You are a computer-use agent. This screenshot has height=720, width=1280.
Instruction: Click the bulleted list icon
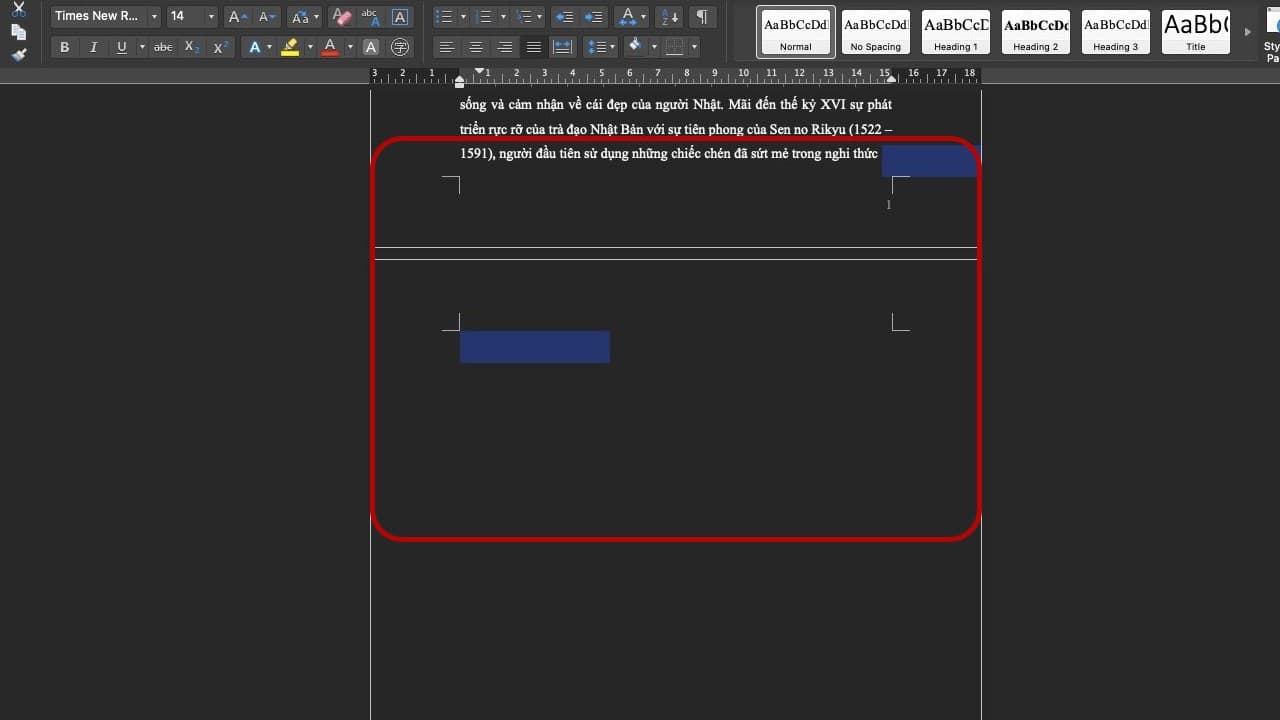[445, 17]
